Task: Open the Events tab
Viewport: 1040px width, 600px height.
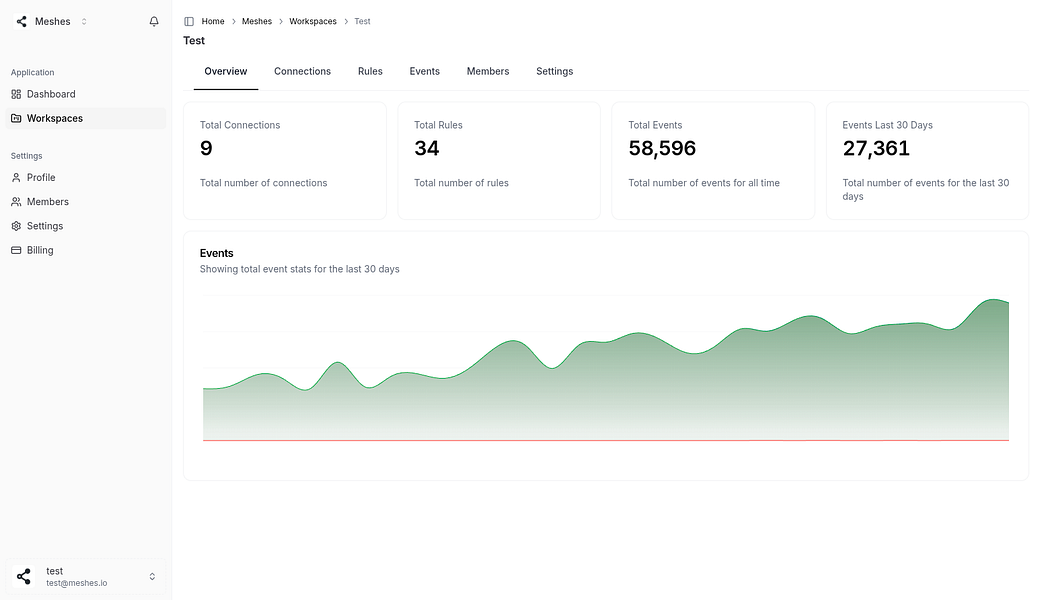Action: [x=424, y=71]
